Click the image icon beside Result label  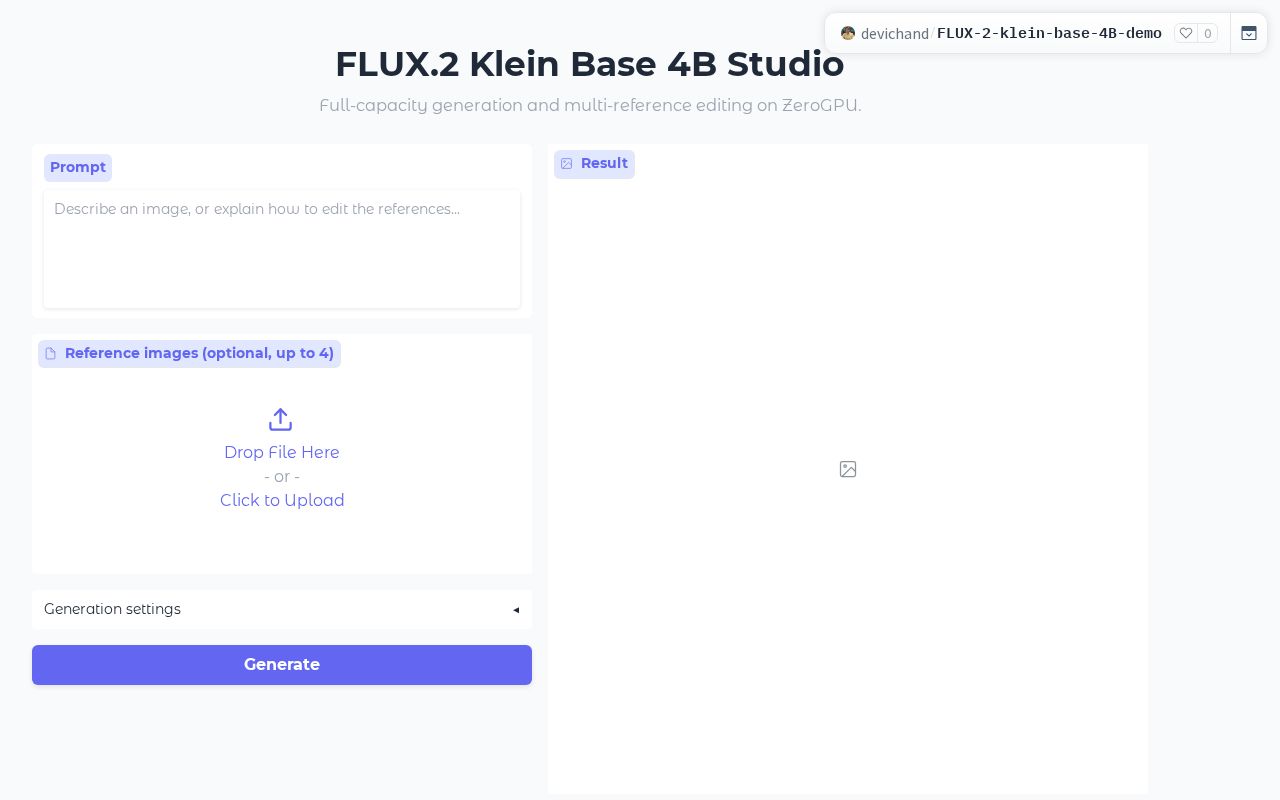(567, 164)
